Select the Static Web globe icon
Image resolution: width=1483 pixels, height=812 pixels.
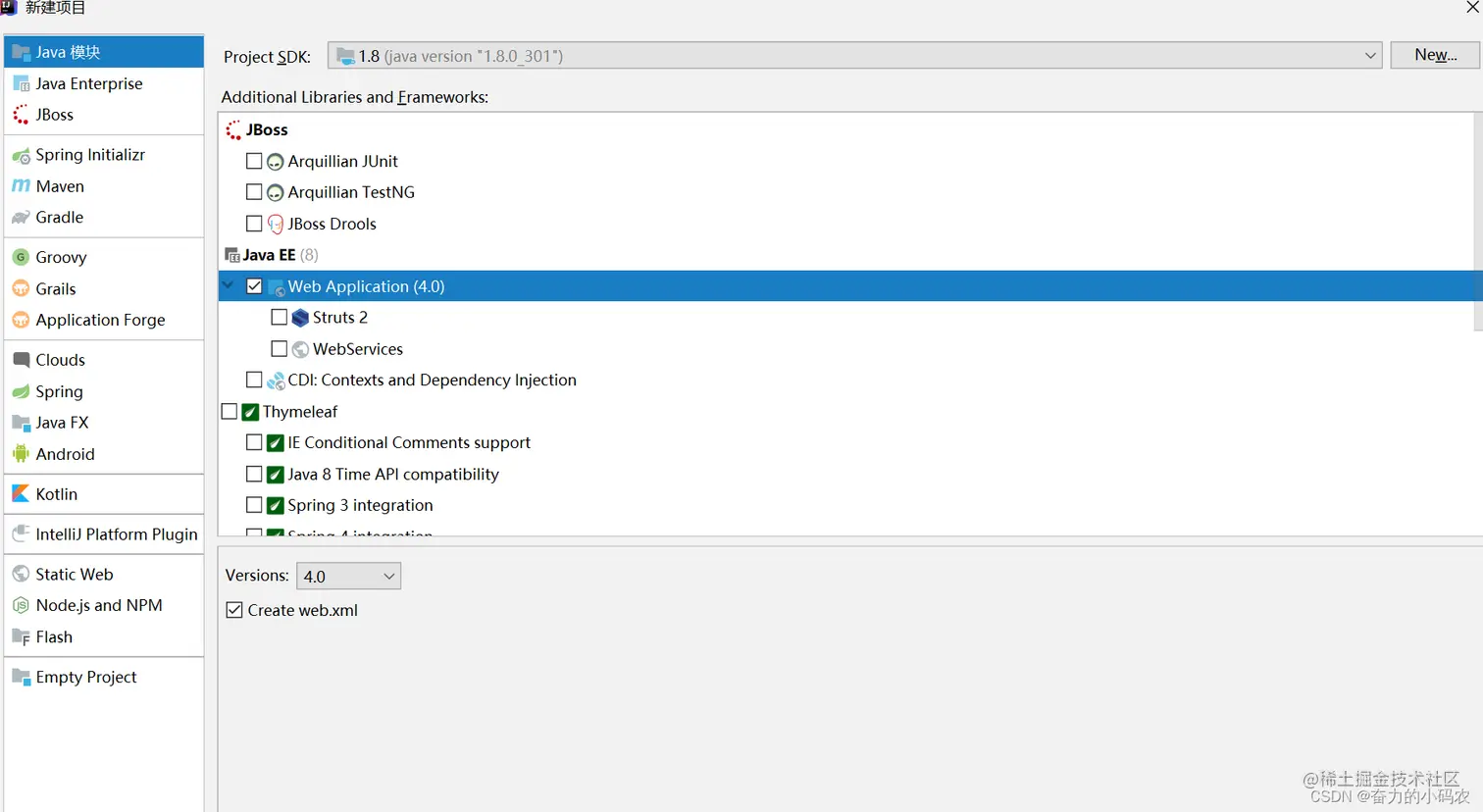(21, 574)
